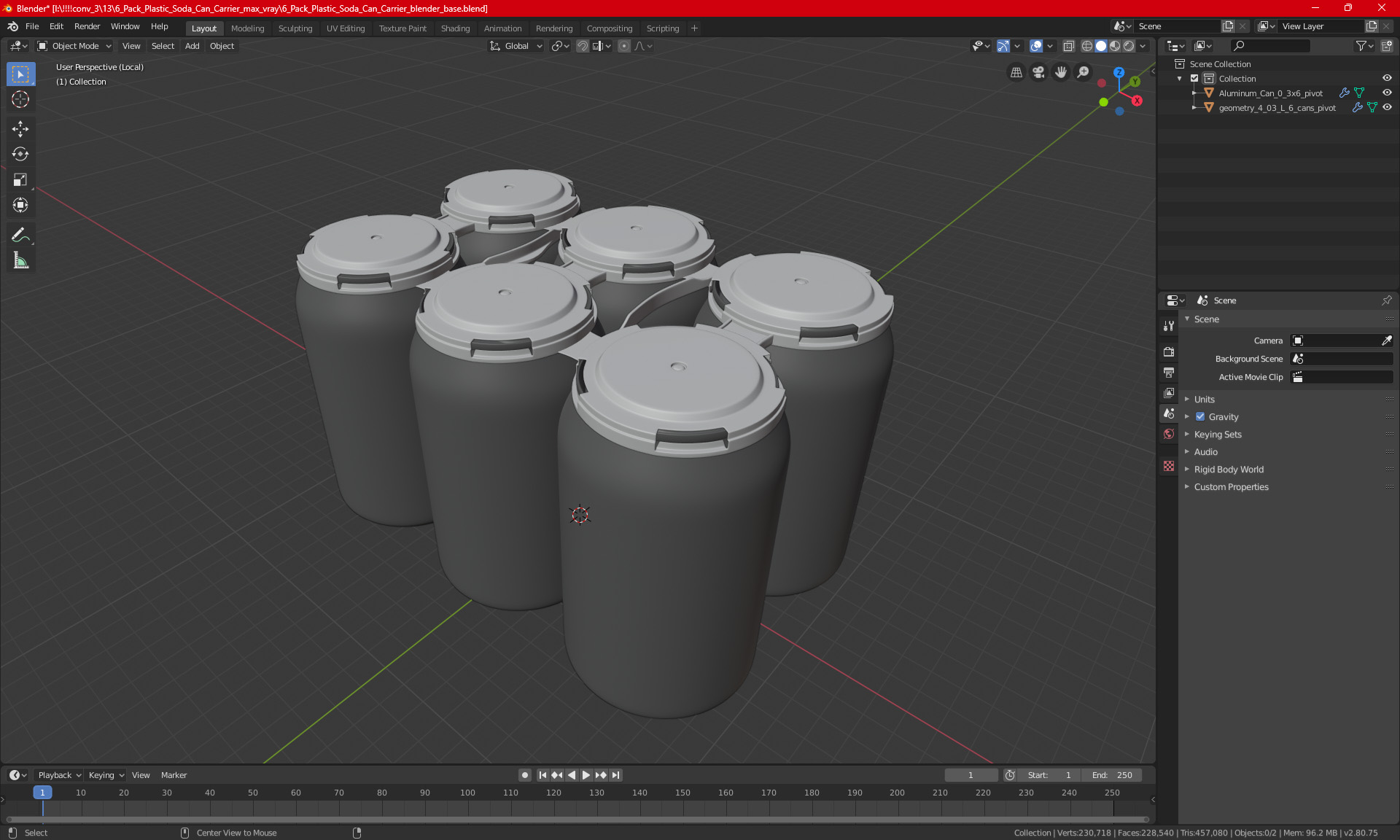Choose the Annotate pencil tool
The height and width of the screenshot is (840, 1400).
pos(20,235)
